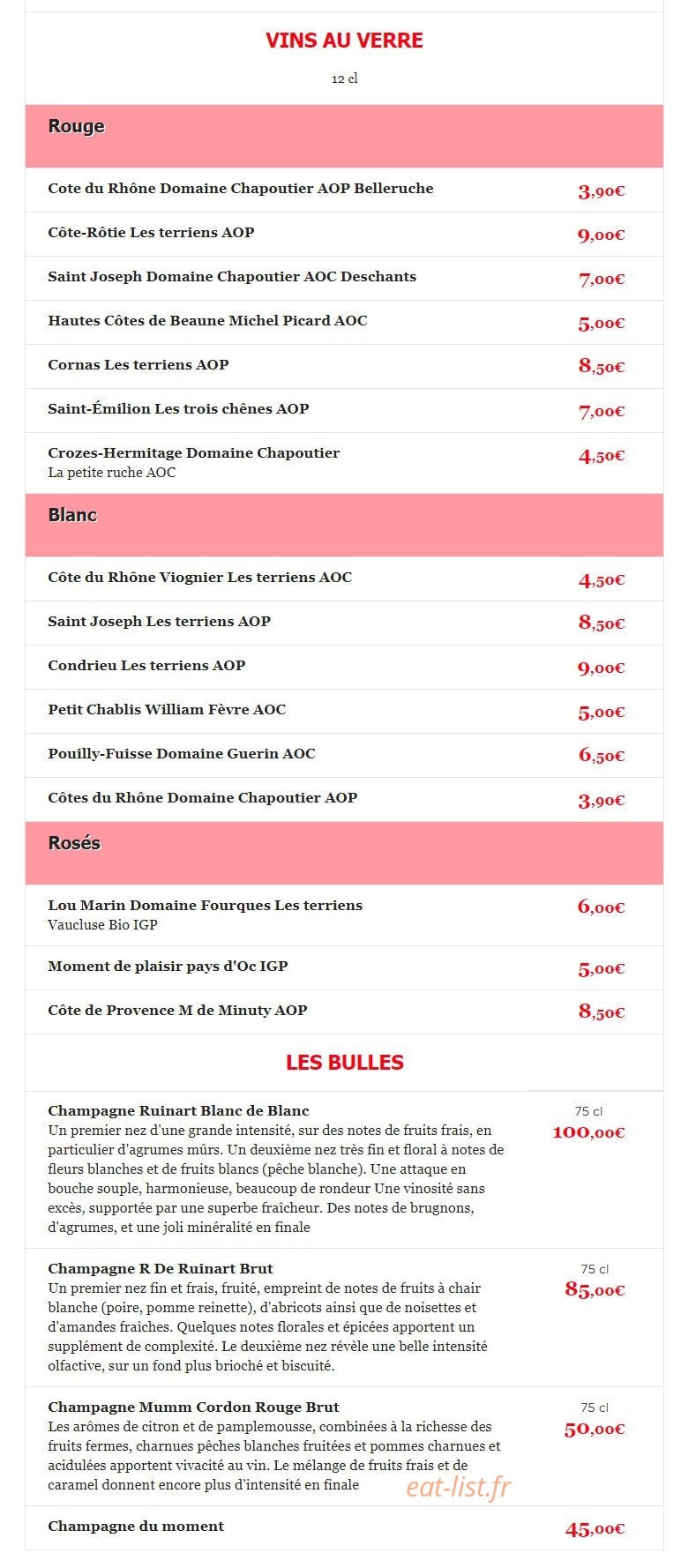681x1568 pixels.
Task: Select the Blanc section header
Action: 344,525
